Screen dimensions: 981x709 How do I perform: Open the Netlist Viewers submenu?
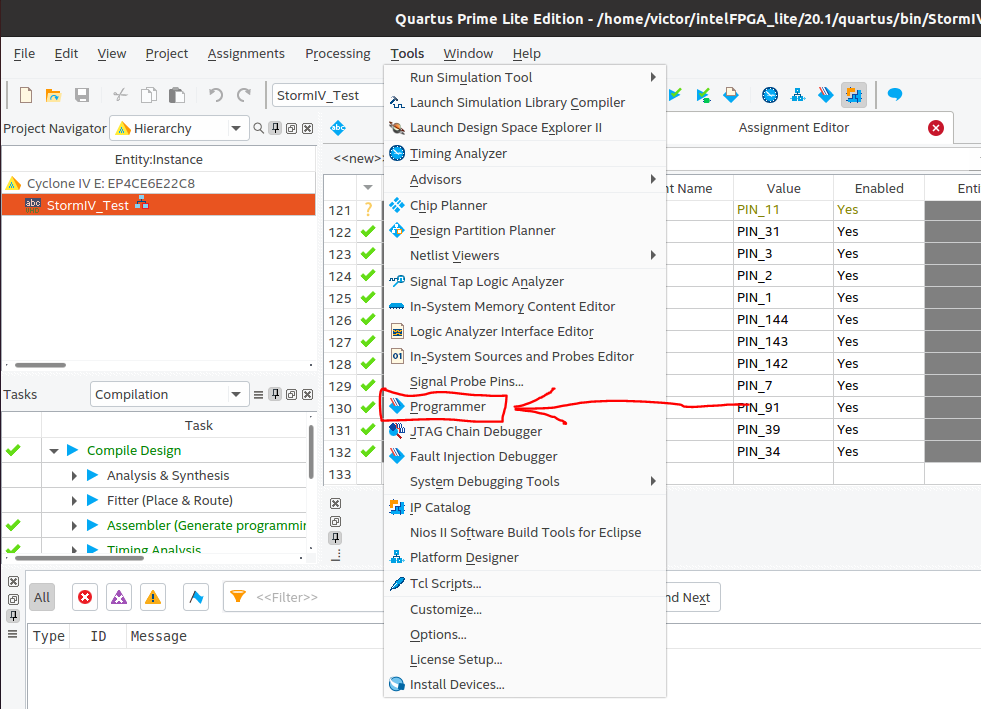point(524,255)
